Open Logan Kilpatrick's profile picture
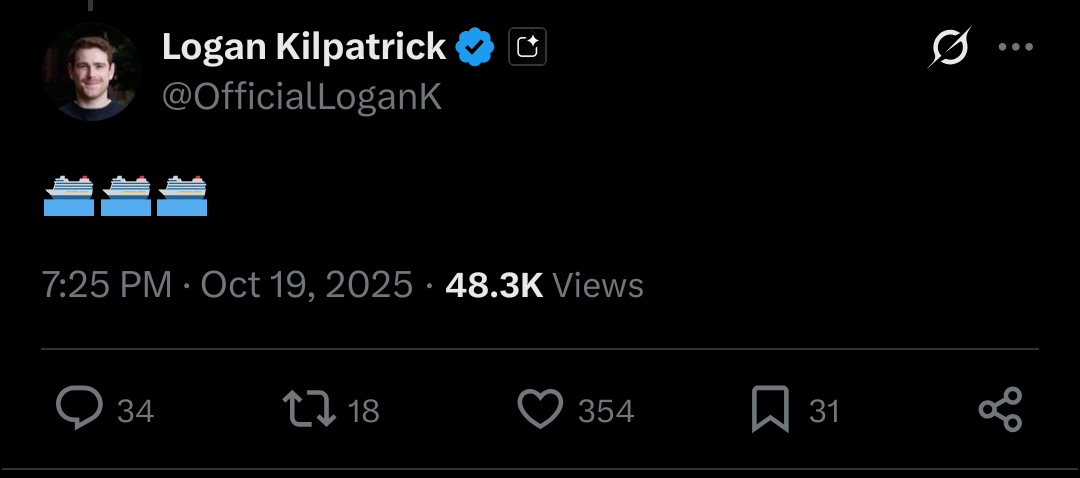This screenshot has width=1080, height=478. [90, 73]
